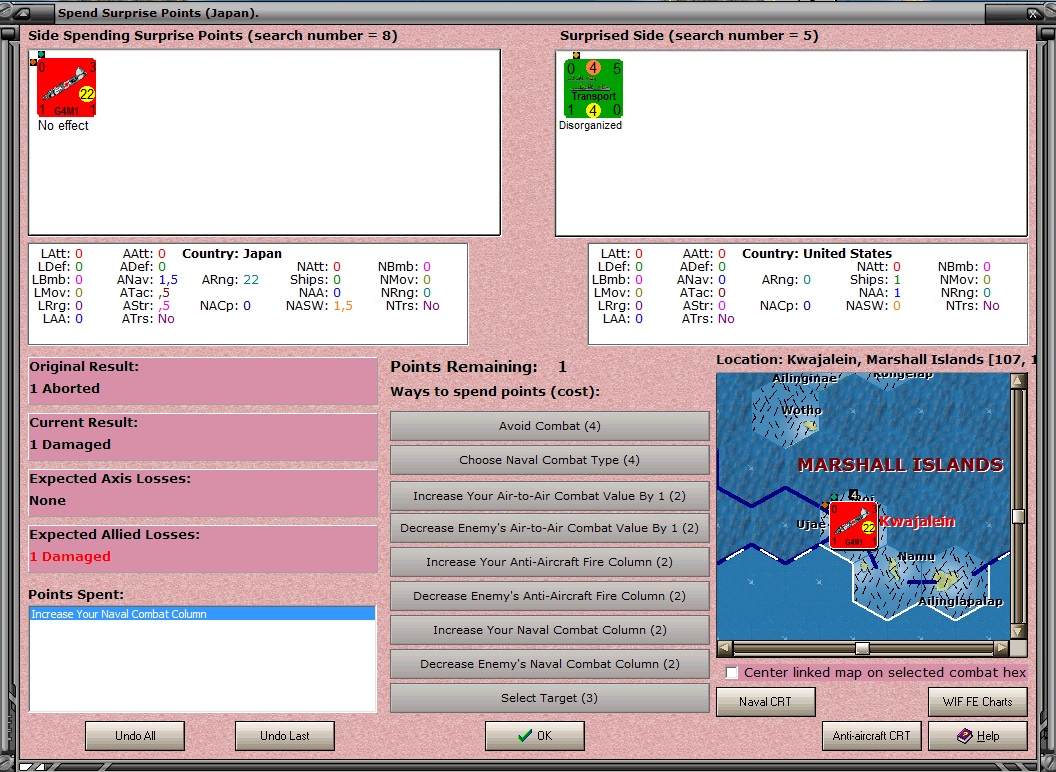
Task: Click the 'Country: United States' stats label
Action: pyautogui.click(x=817, y=254)
